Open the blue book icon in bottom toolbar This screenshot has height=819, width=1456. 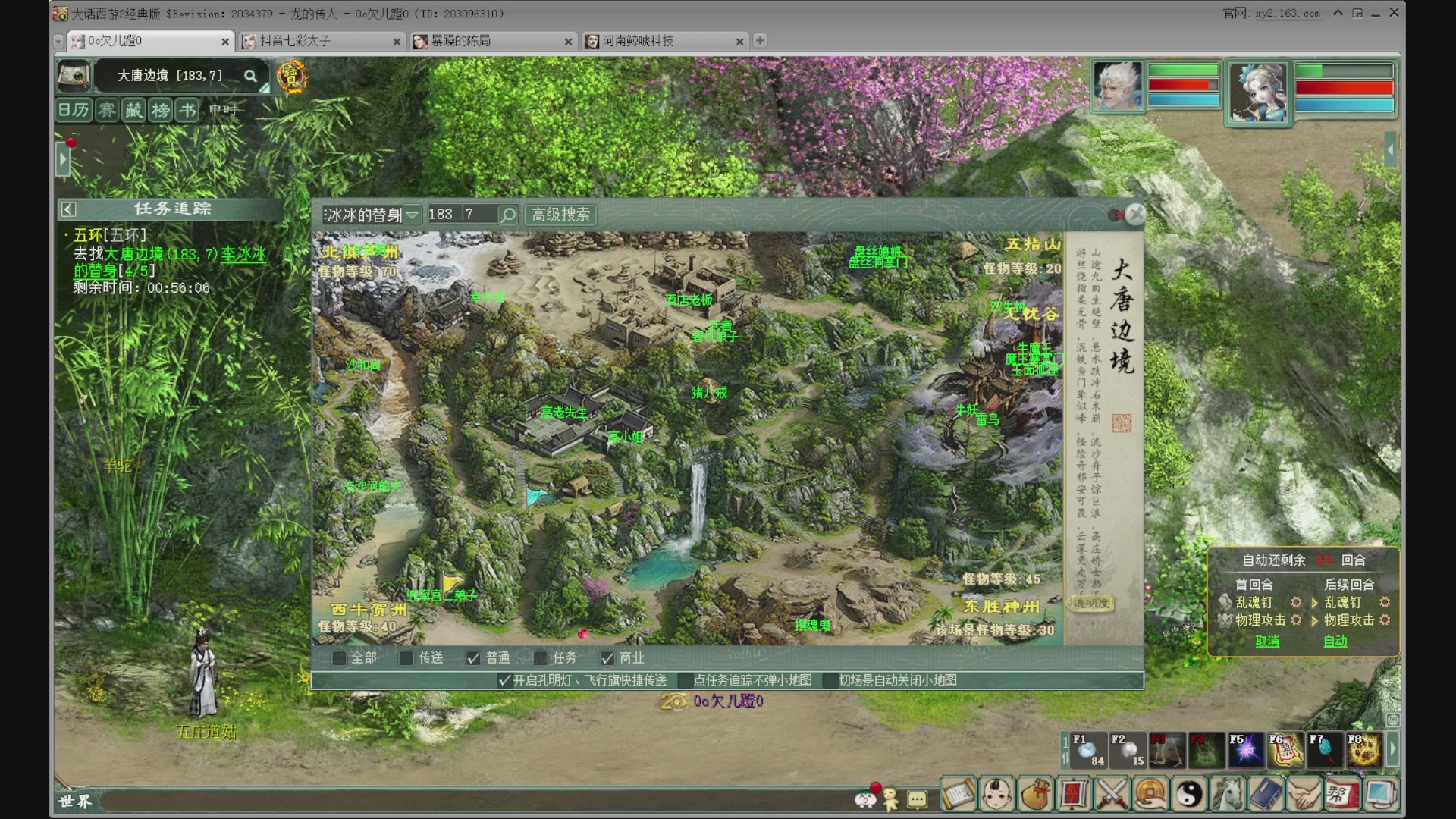click(x=1266, y=794)
